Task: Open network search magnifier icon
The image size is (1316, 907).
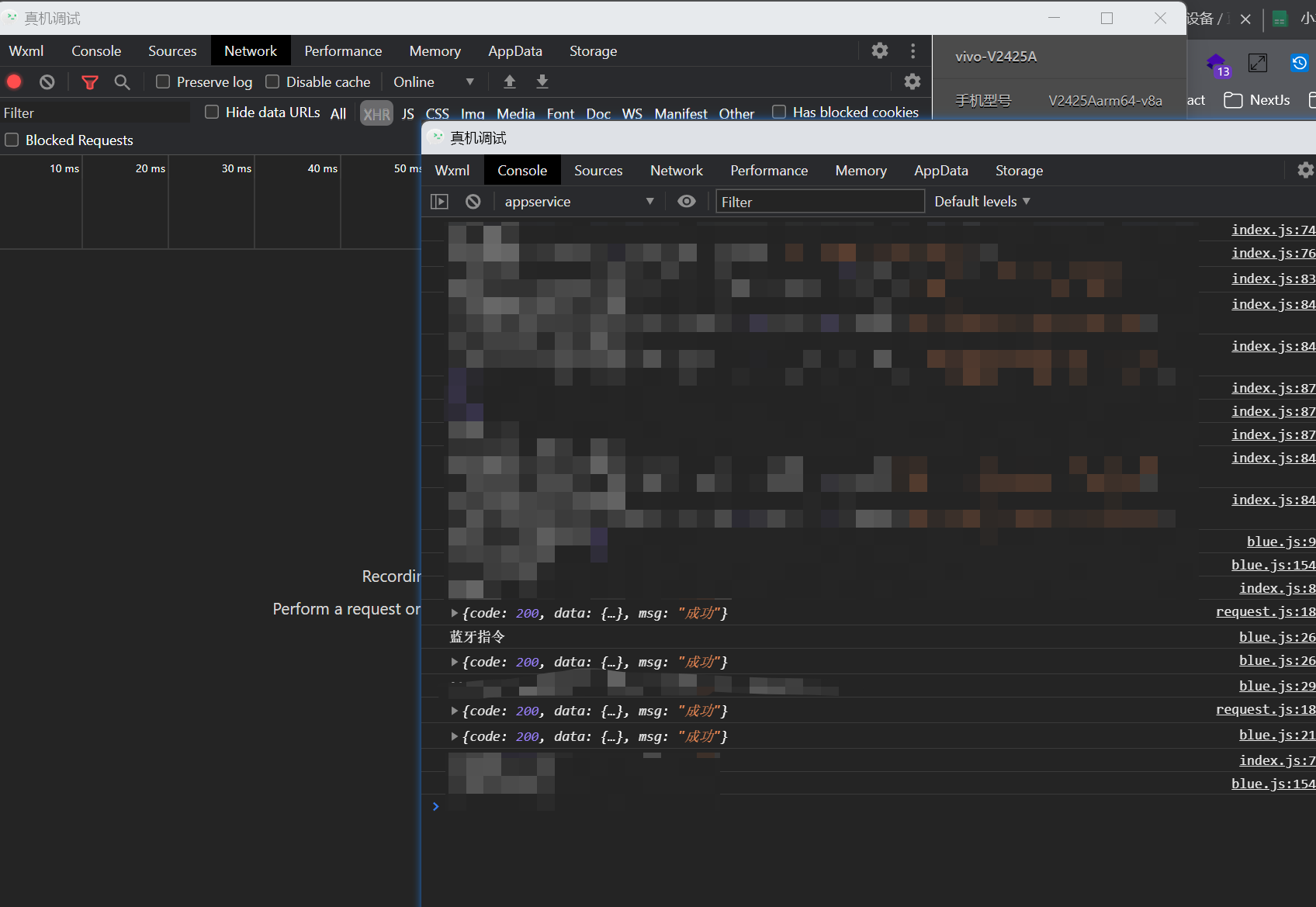Action: click(x=122, y=81)
